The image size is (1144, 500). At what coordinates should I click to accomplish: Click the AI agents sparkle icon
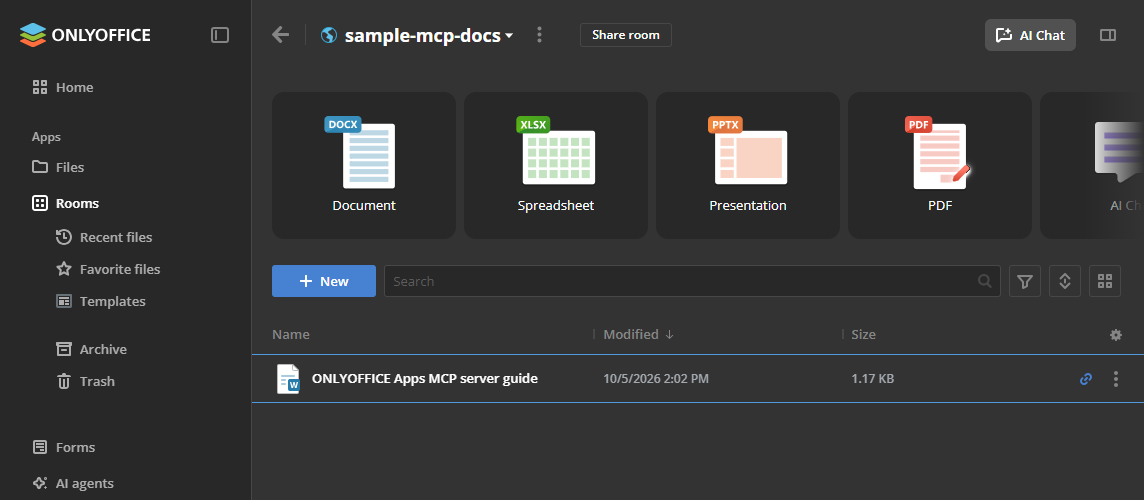[x=40, y=483]
